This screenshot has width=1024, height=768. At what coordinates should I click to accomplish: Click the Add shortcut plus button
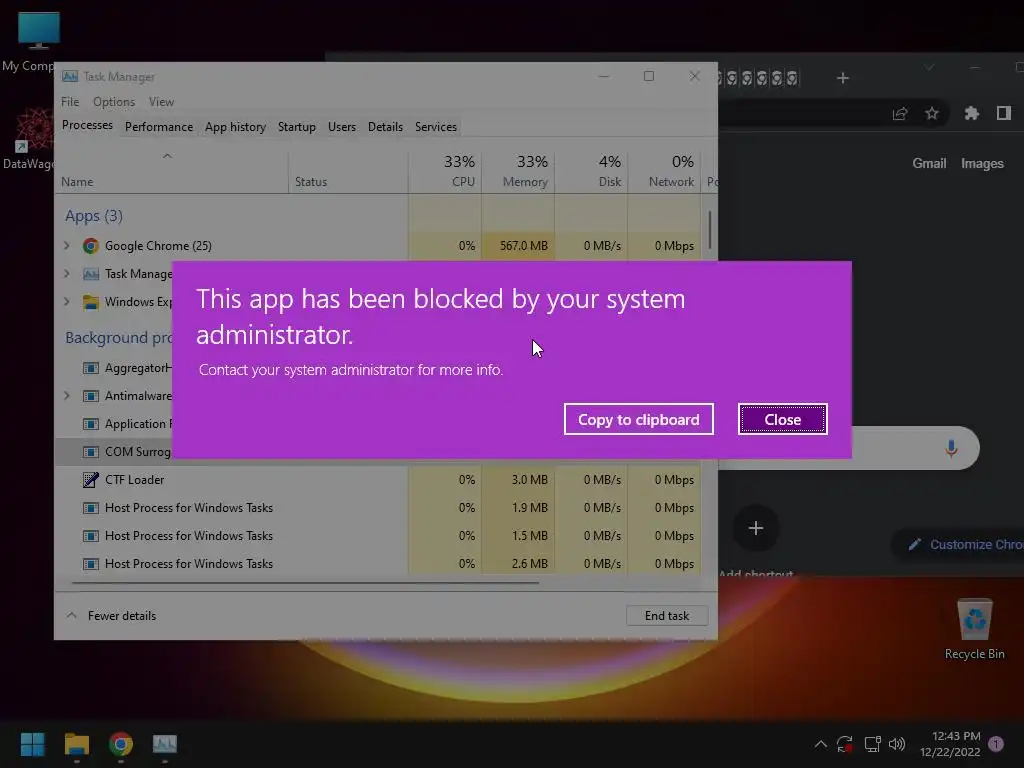[756, 528]
